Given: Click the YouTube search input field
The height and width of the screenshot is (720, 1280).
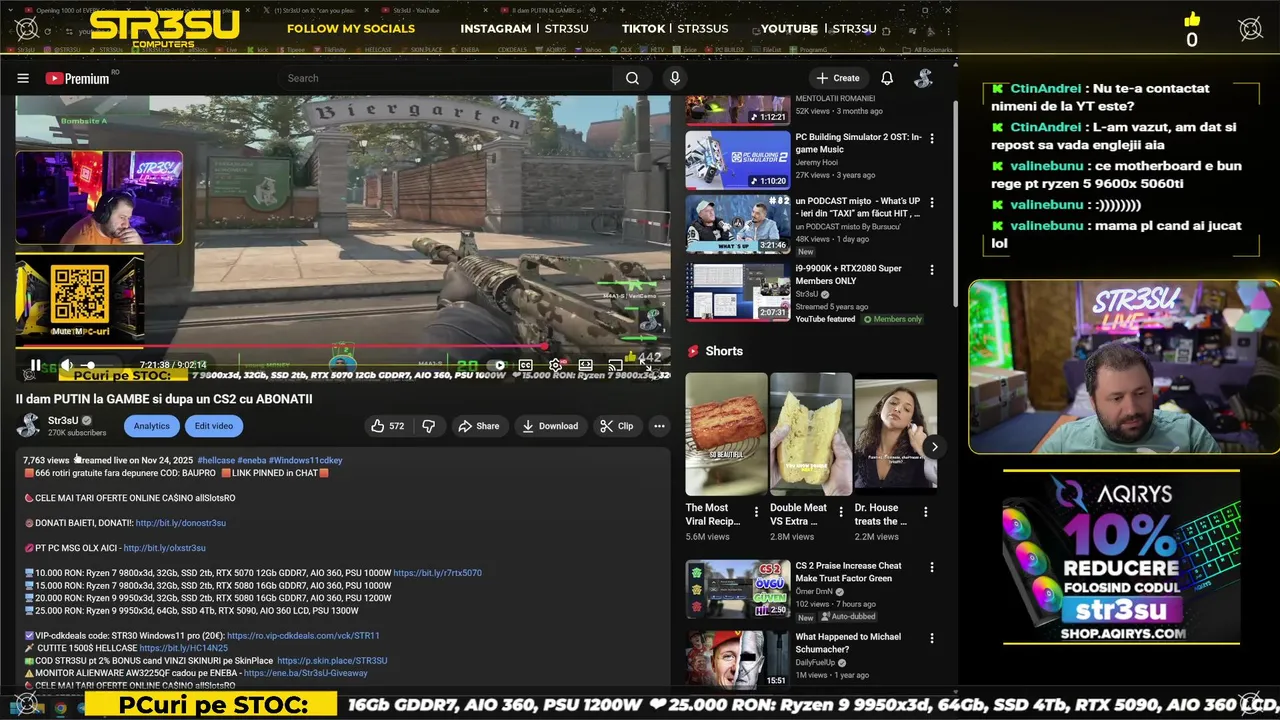Looking at the screenshot, I should 445,78.
